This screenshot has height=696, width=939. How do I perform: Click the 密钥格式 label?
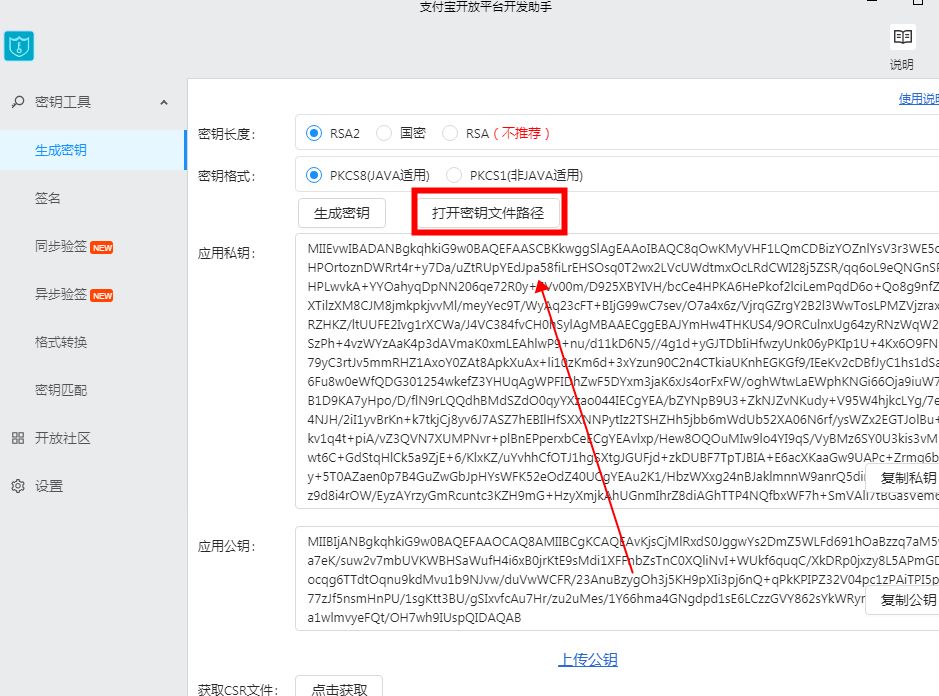227,175
